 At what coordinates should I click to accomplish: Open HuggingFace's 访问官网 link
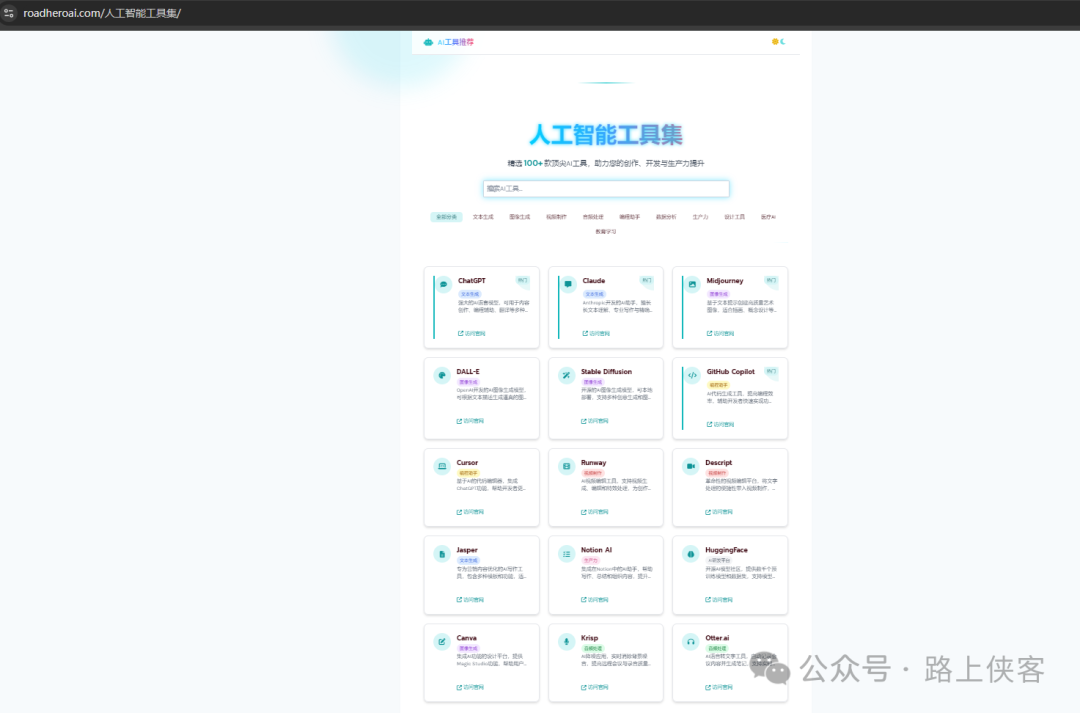(x=719, y=599)
